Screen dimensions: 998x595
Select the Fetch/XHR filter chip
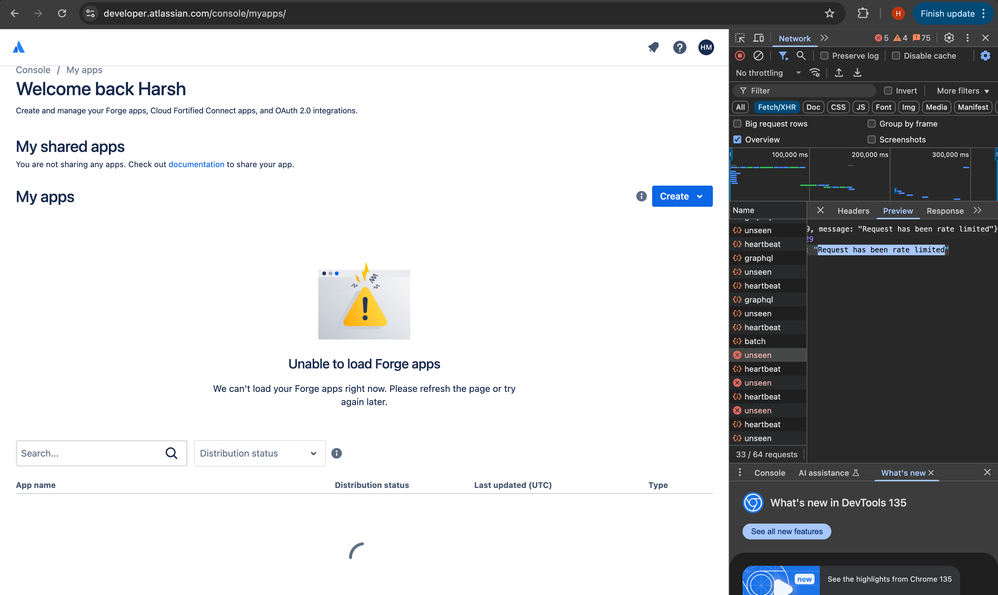(777, 107)
